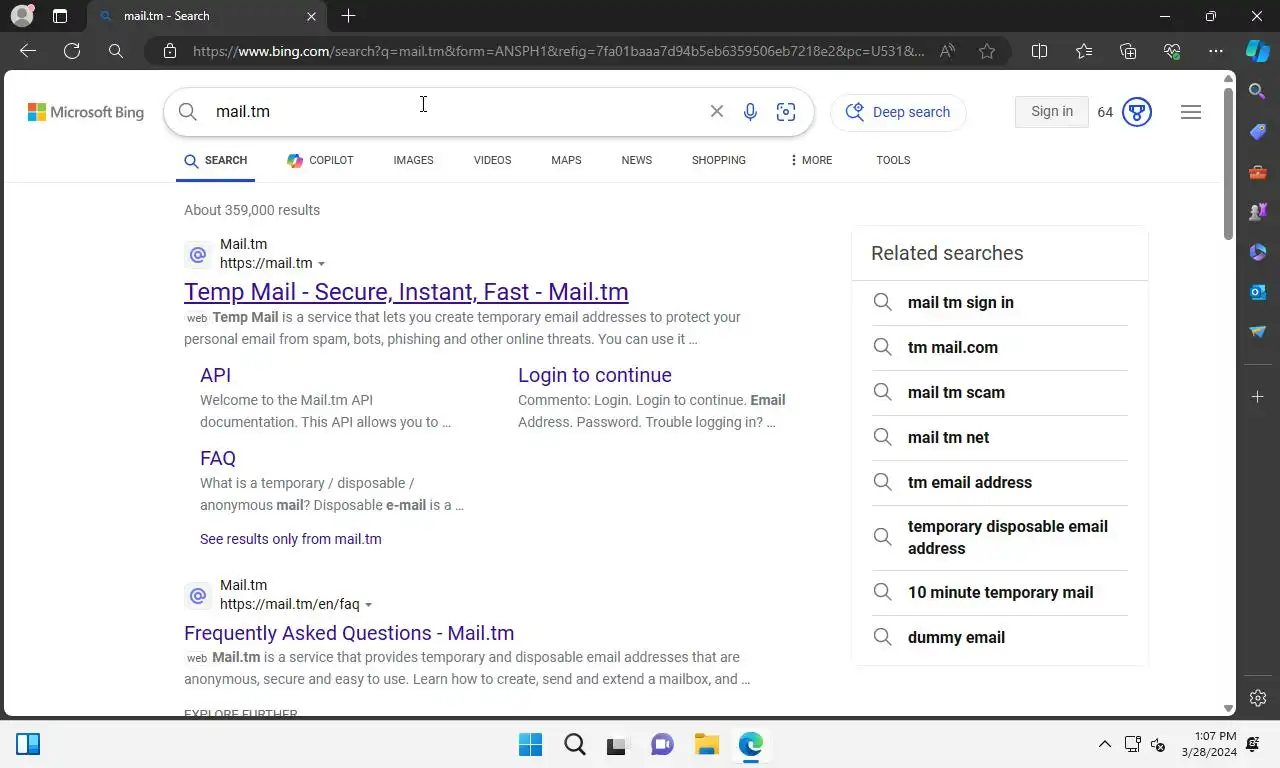Open the Browser essentials heart icon
Viewport: 1280px width, 768px height.
click(1172, 51)
